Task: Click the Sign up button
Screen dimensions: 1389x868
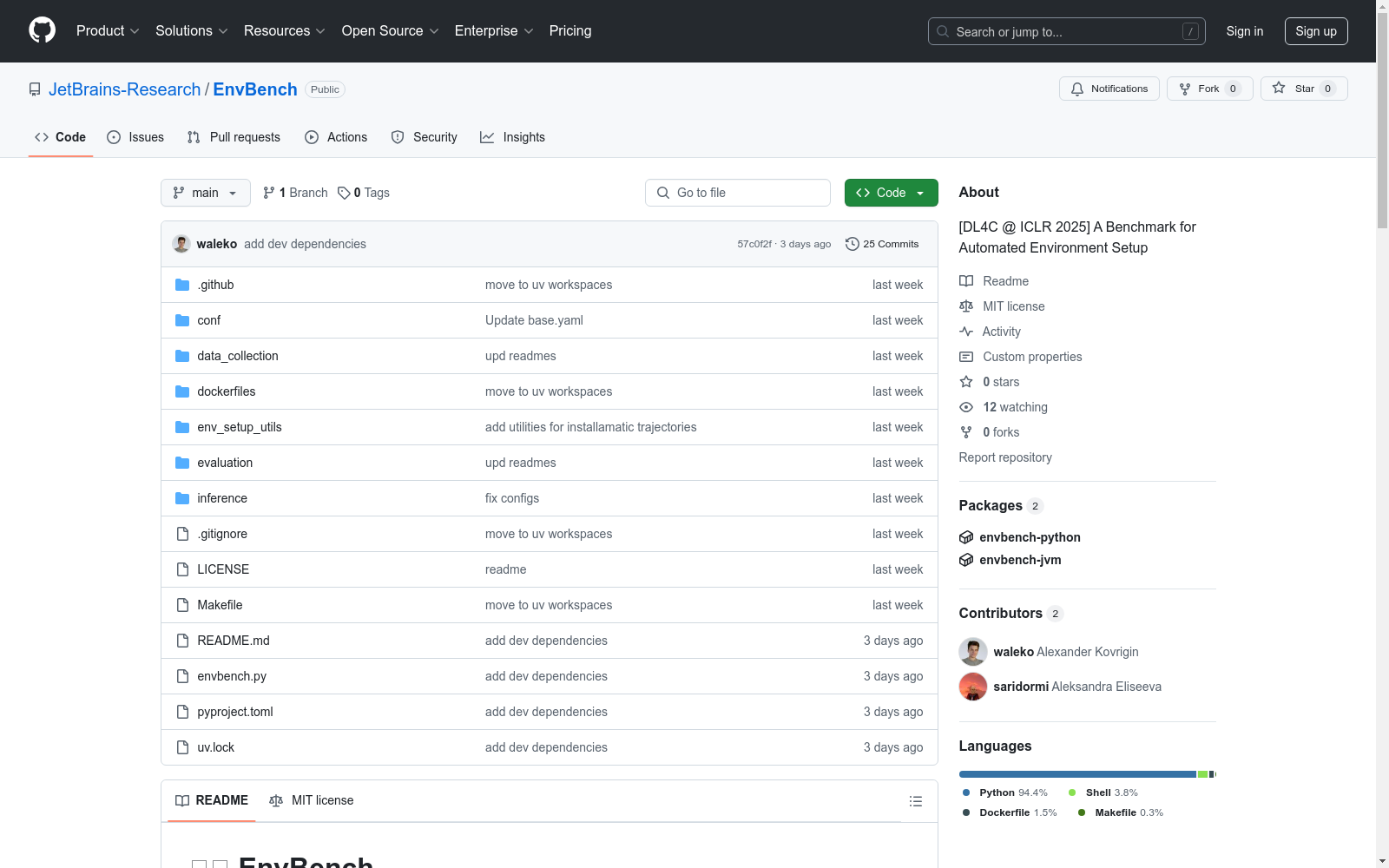Action: click(x=1316, y=31)
